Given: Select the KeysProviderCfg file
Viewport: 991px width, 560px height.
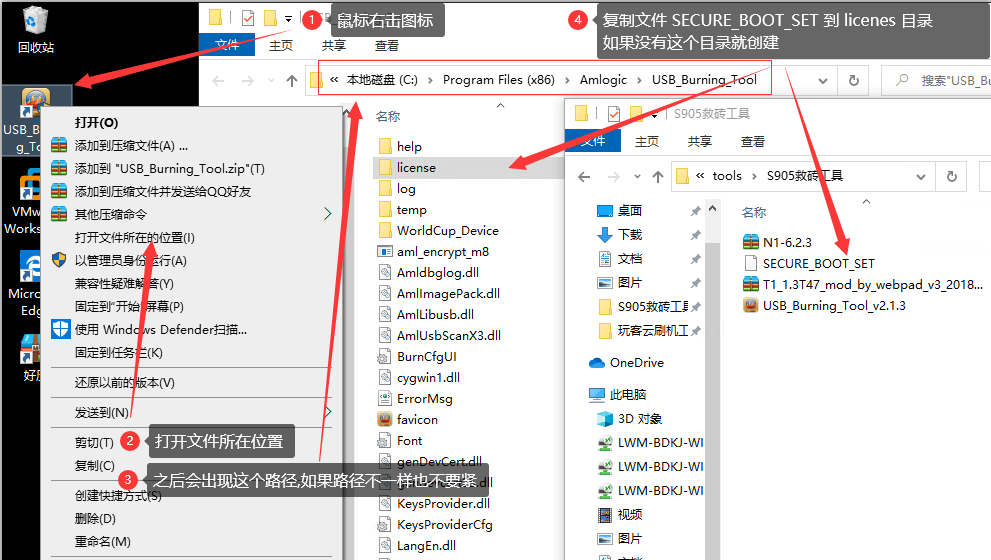Looking at the screenshot, I should (x=435, y=525).
